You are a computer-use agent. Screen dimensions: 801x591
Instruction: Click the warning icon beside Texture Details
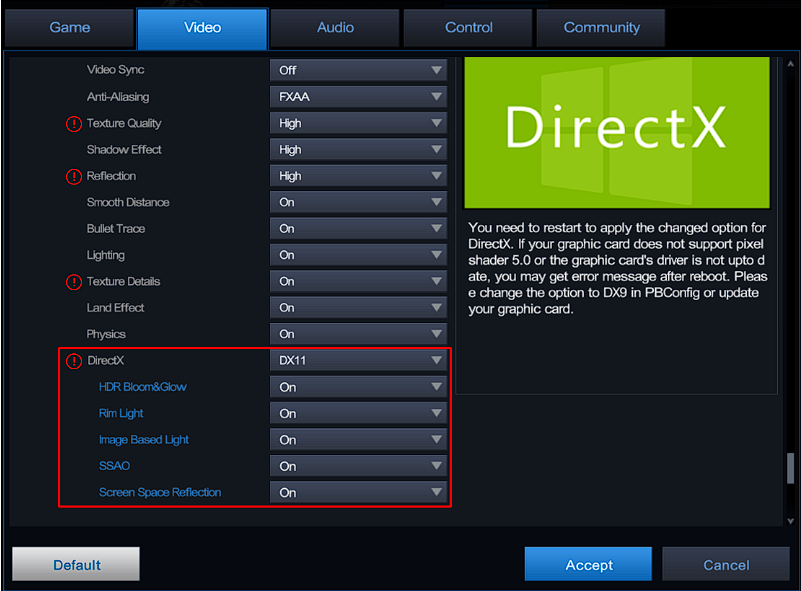point(73,282)
